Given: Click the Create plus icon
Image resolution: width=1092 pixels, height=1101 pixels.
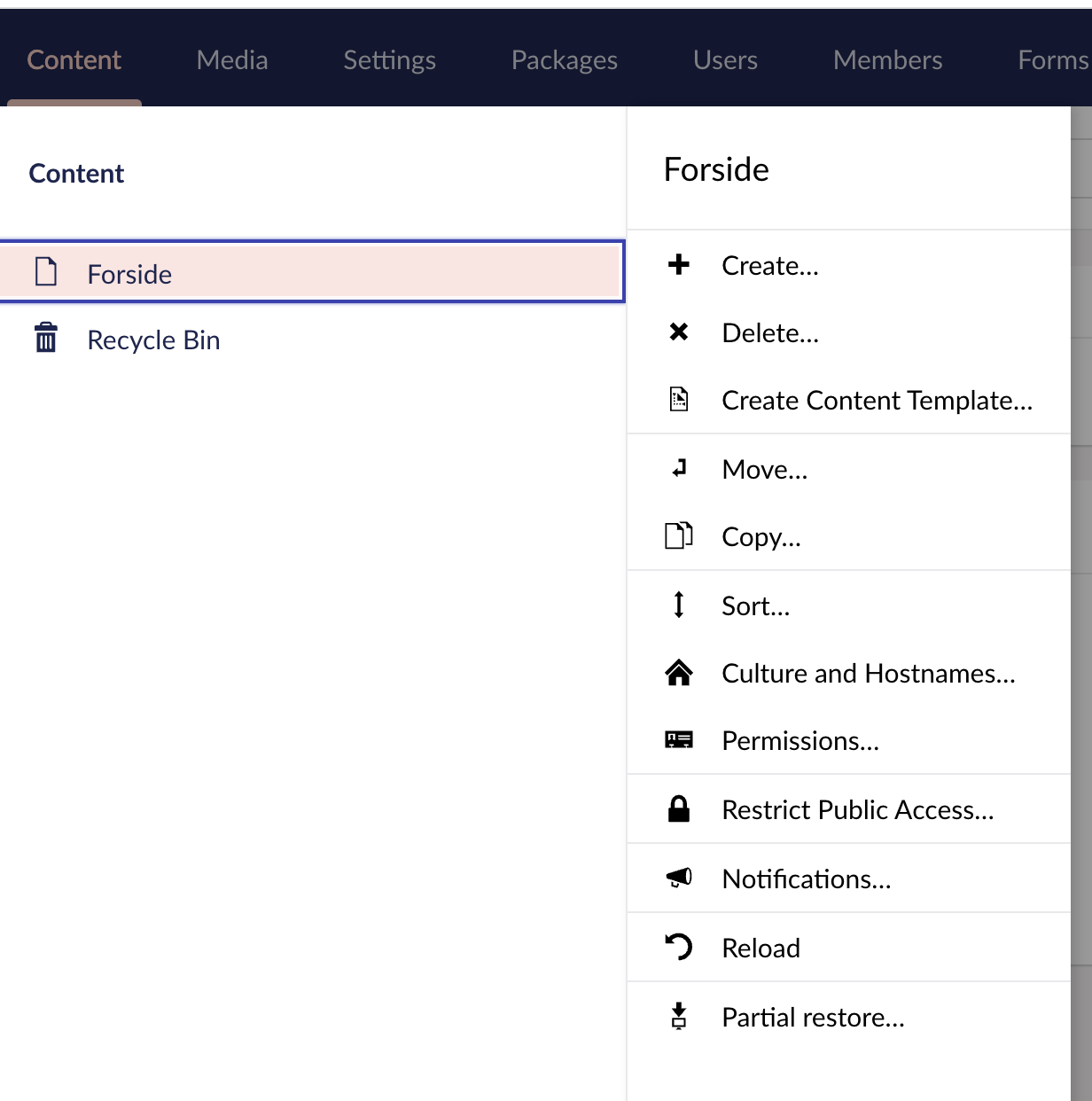Looking at the screenshot, I should point(679,264).
